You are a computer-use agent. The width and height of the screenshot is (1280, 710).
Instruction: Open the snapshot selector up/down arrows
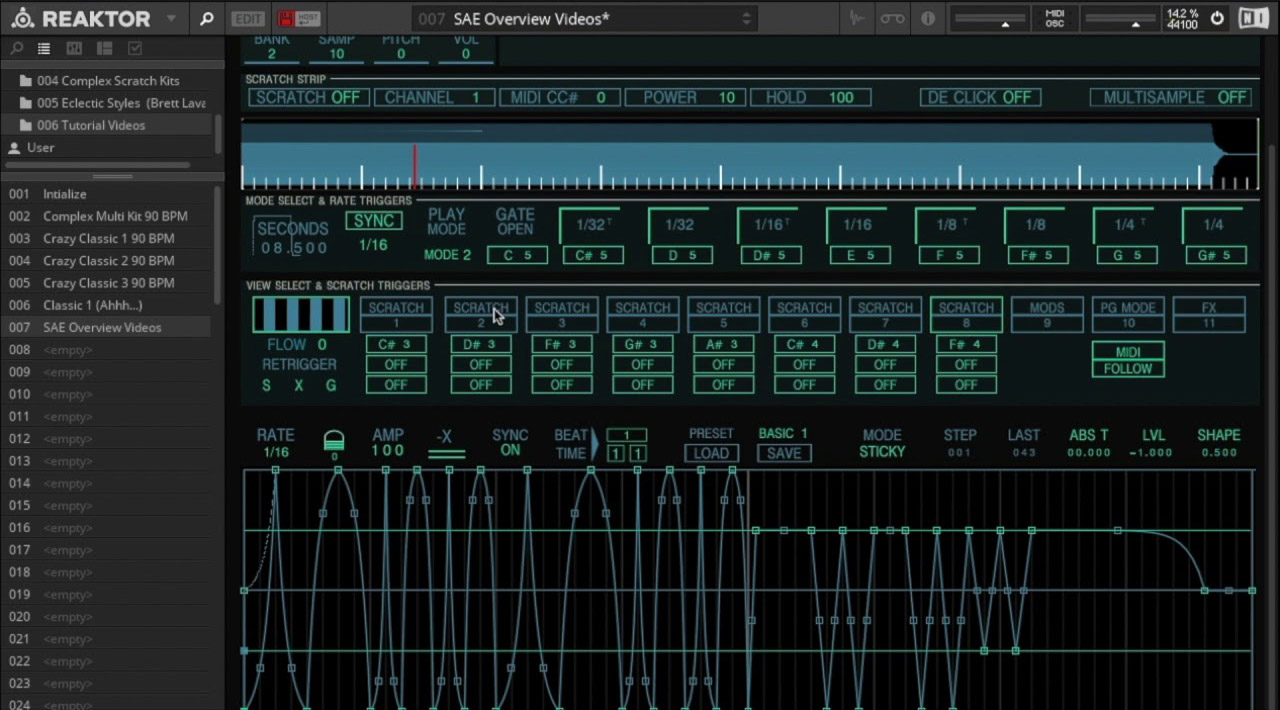click(x=746, y=18)
